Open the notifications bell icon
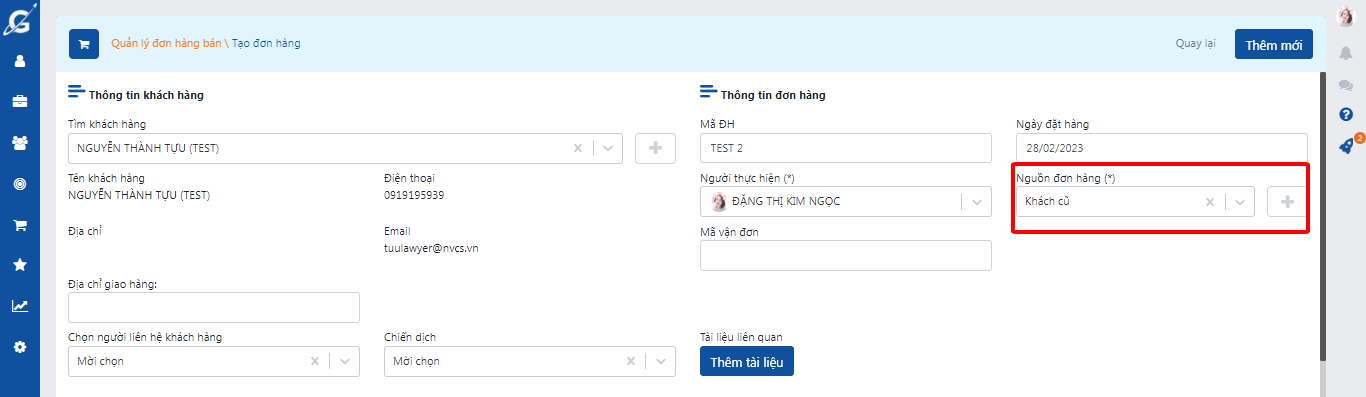 pos(1346,53)
